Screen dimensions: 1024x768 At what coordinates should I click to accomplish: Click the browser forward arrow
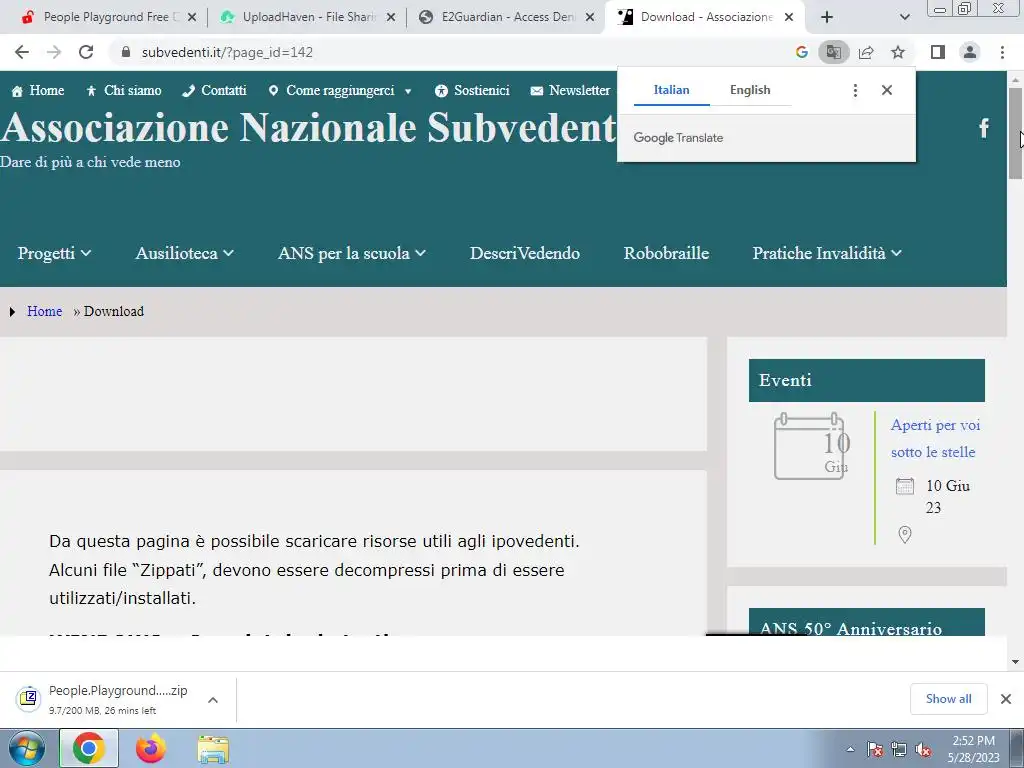[54, 52]
